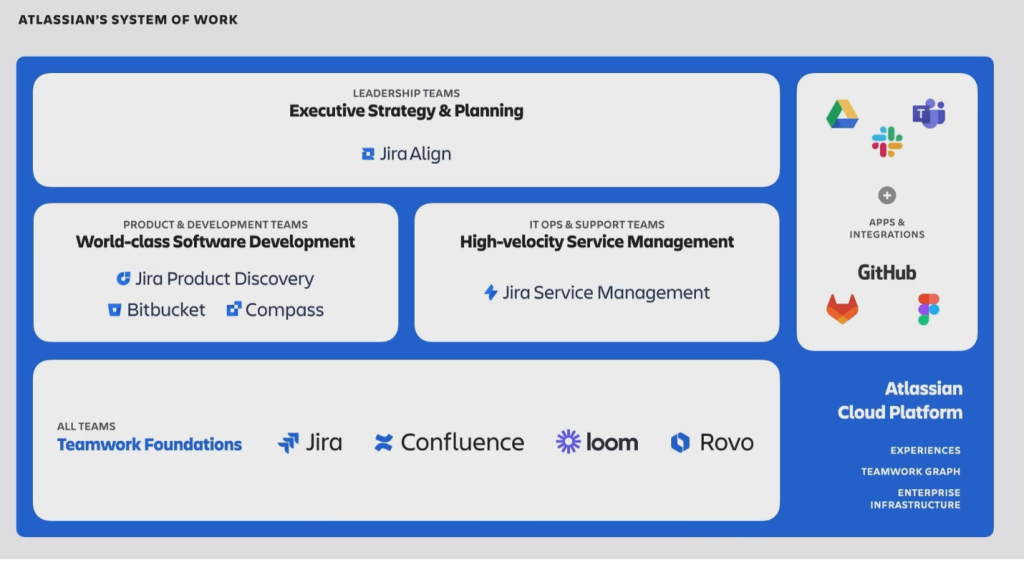Click the Executive Strategy & Planning heading

pyautogui.click(x=406, y=110)
